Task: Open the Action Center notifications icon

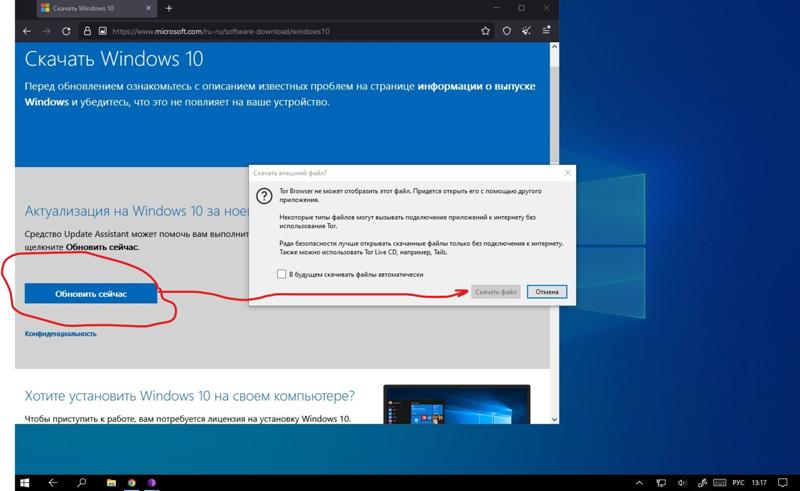Action: pos(783,482)
